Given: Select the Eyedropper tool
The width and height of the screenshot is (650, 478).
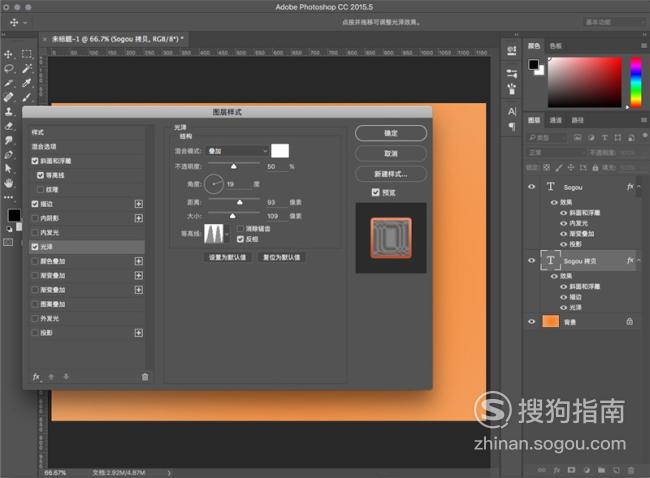Looking at the screenshot, I should (x=27, y=83).
